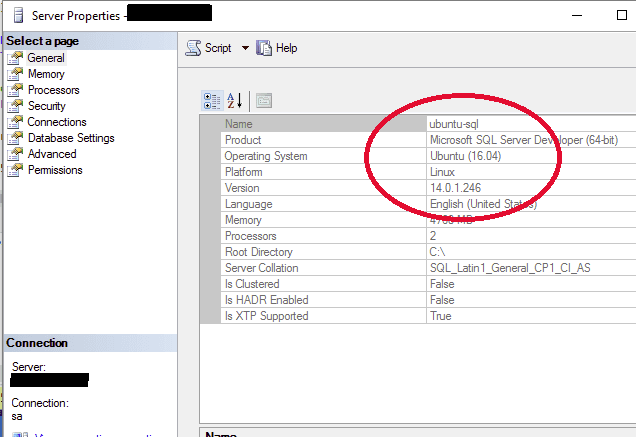This screenshot has height=437, width=636.
Task: Open the Security page
Action: tap(47, 106)
